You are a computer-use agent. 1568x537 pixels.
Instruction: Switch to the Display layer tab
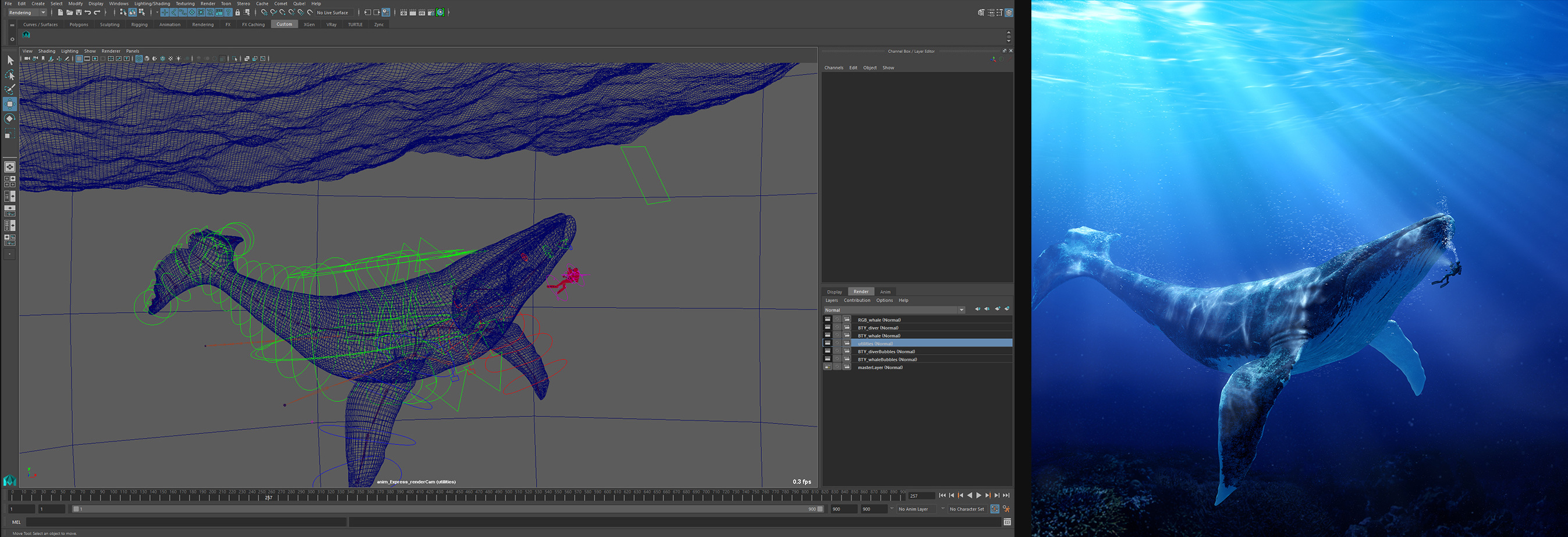[834, 292]
